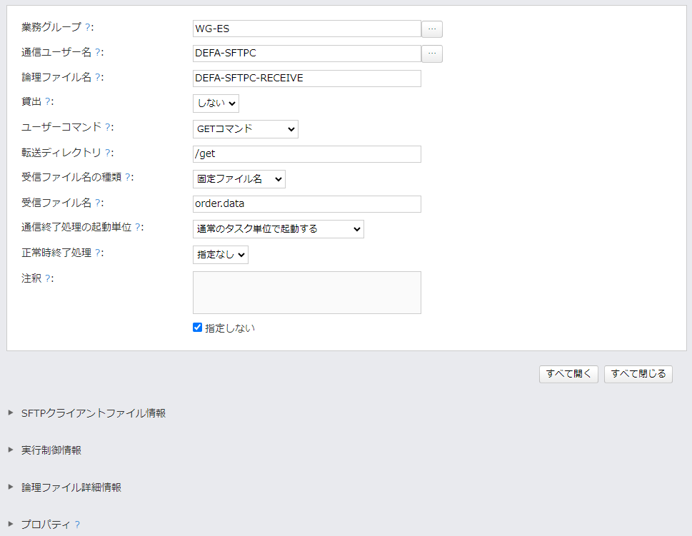The image size is (692, 536).
Task: Click help icon next to ユーザーコマンド
Action: coord(108,127)
